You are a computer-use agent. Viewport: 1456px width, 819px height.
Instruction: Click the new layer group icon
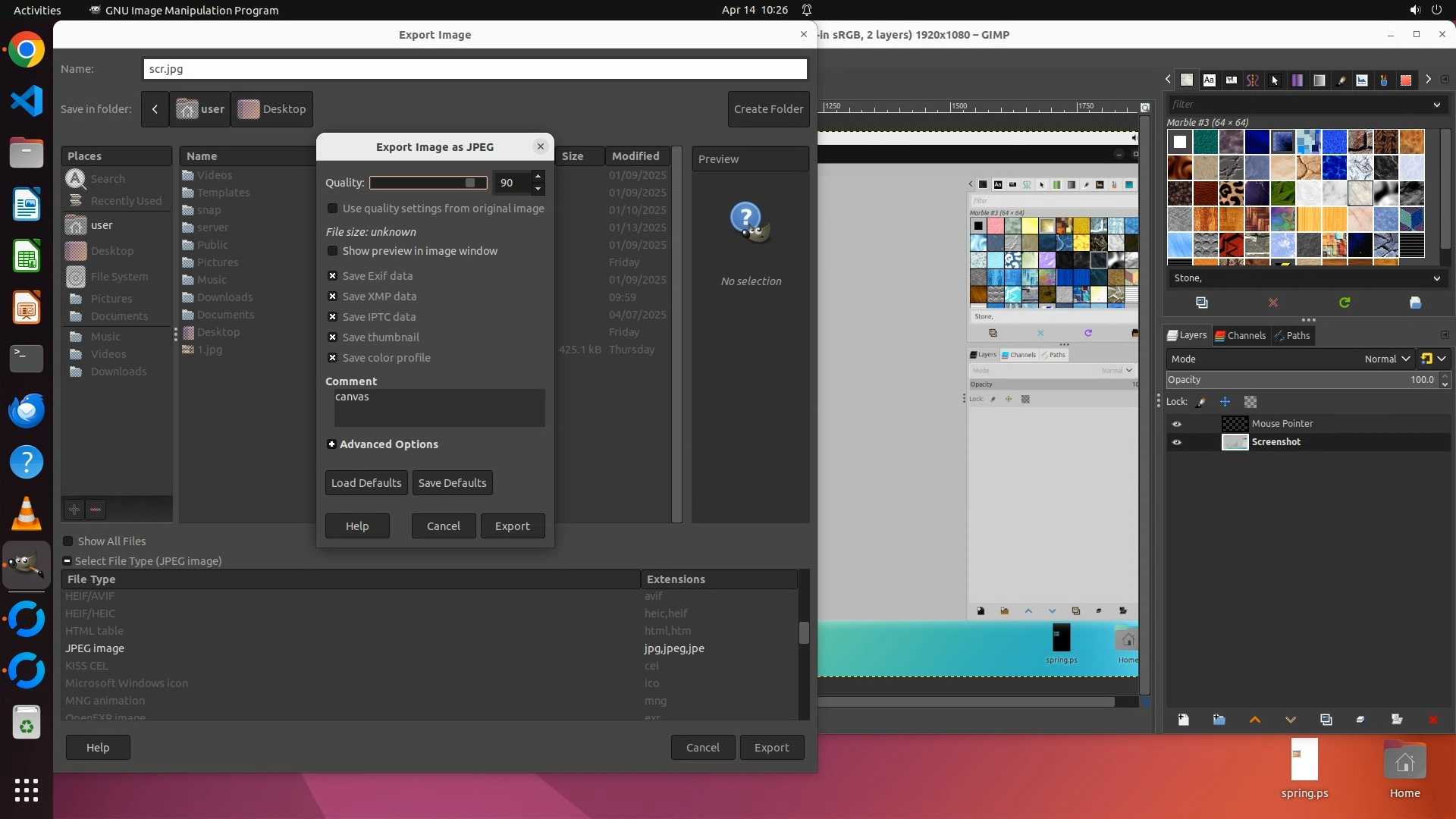click(x=1219, y=720)
